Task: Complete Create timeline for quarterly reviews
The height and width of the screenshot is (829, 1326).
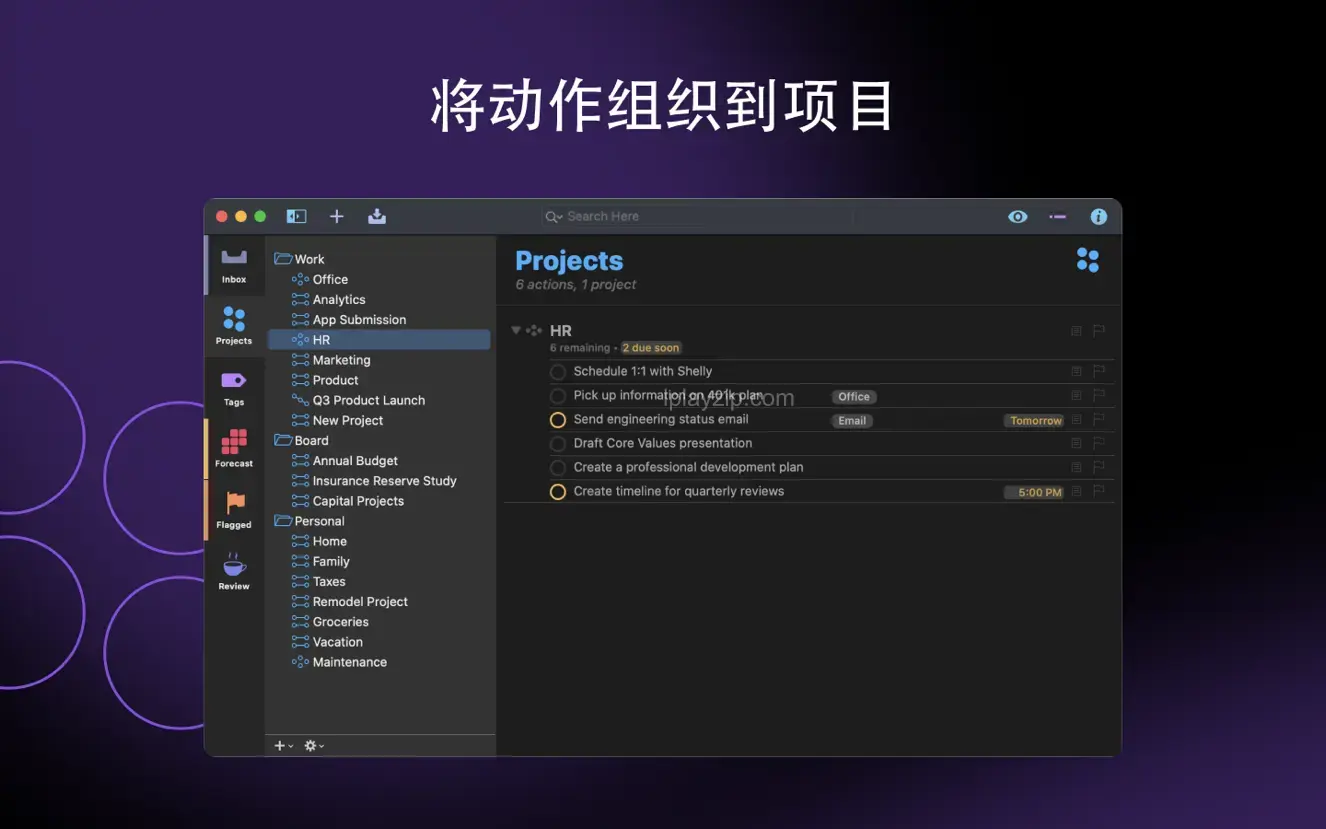Action: coord(558,492)
